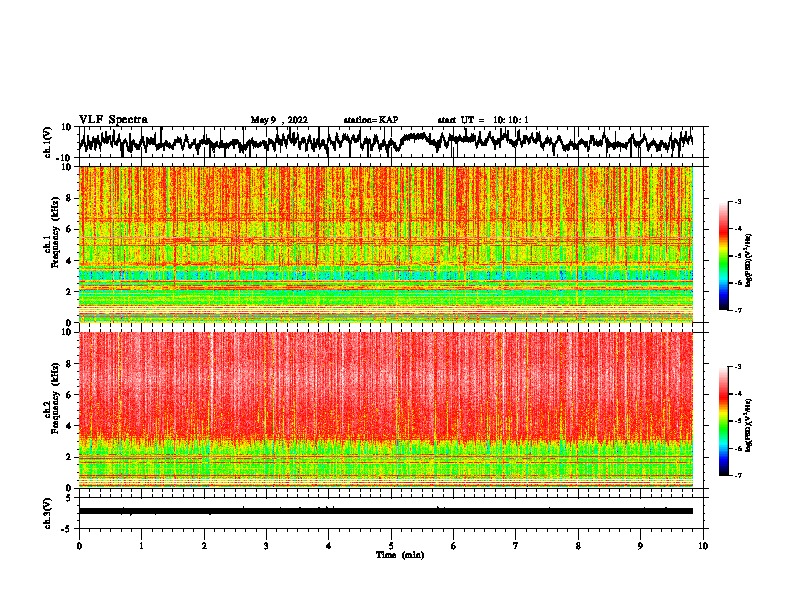Click the "6" kHz tick on ch.2 frequency axis

tap(69, 395)
